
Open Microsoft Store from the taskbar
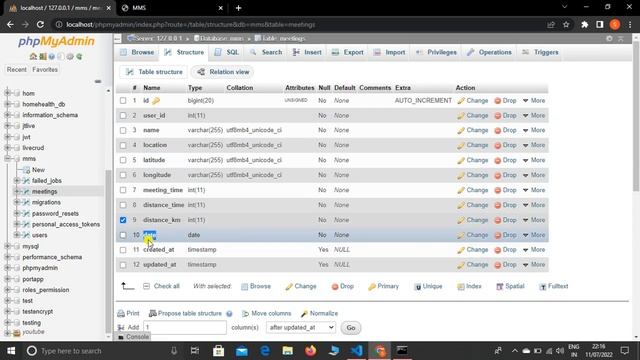point(219,351)
